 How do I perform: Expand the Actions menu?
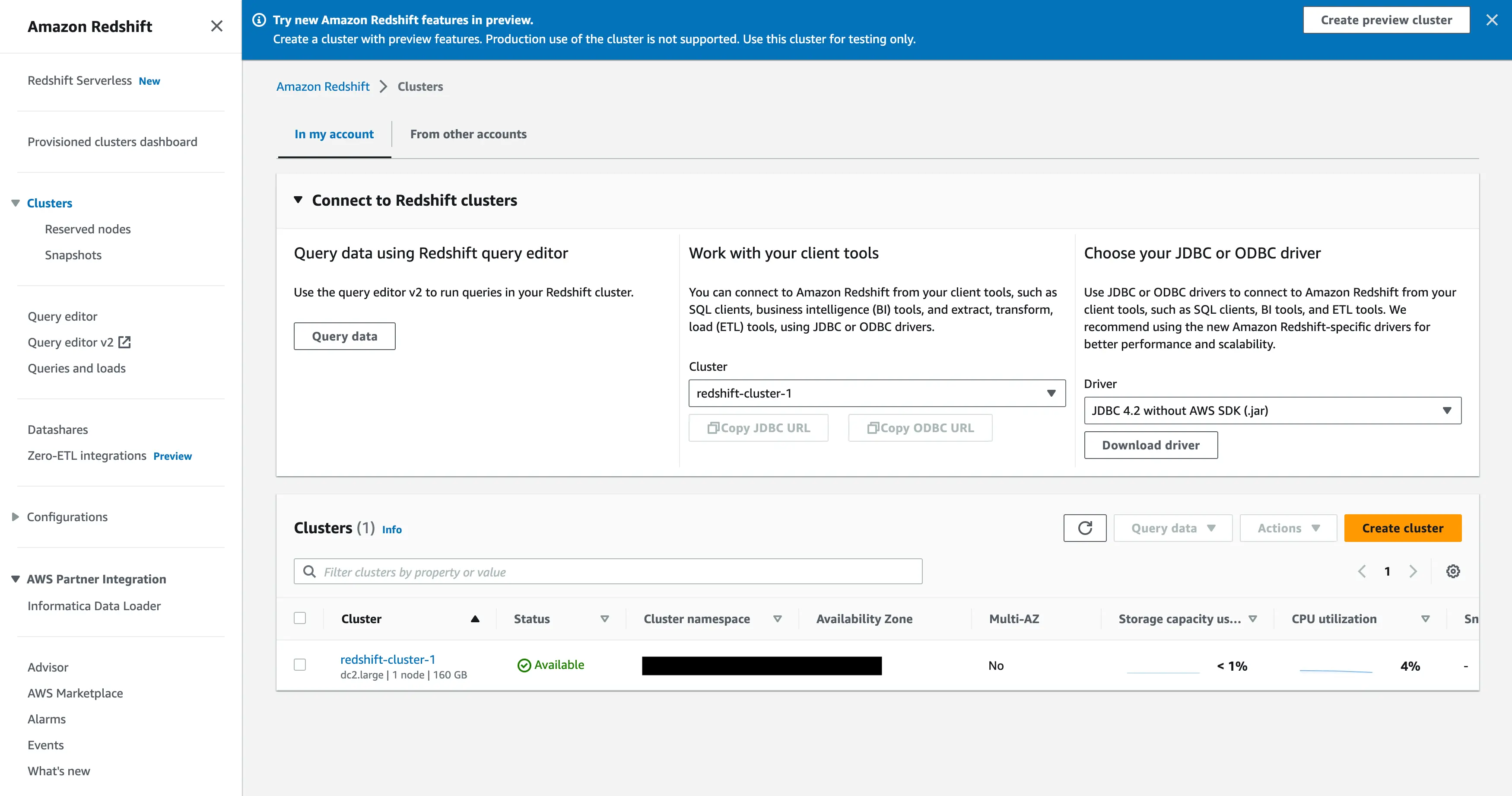1288,528
